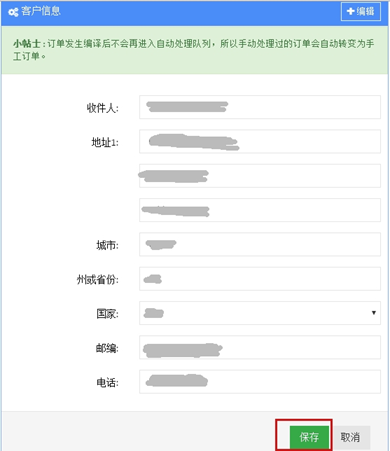The image size is (390, 451).
Task: Click the 州或省份 field label
Action: click(x=98, y=280)
